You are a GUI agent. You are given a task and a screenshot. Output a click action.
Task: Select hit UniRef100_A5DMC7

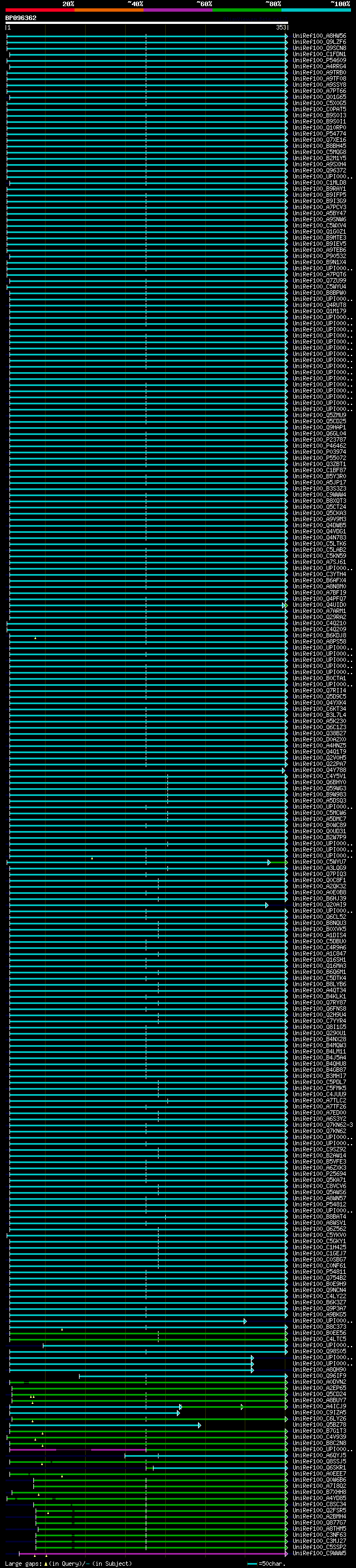tap(319, 819)
